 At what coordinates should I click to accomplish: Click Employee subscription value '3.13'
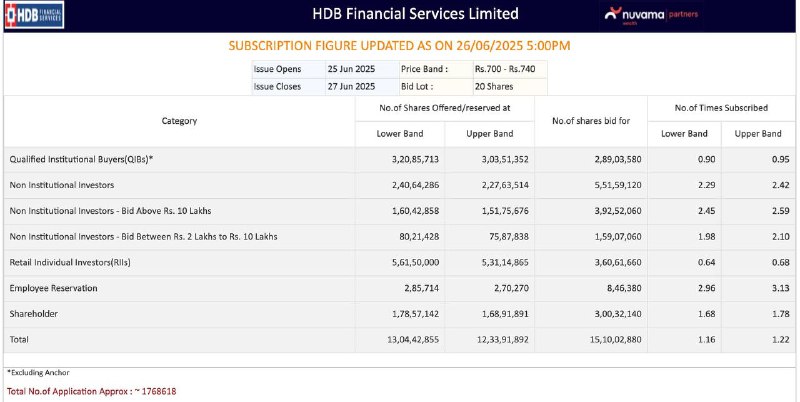point(781,288)
